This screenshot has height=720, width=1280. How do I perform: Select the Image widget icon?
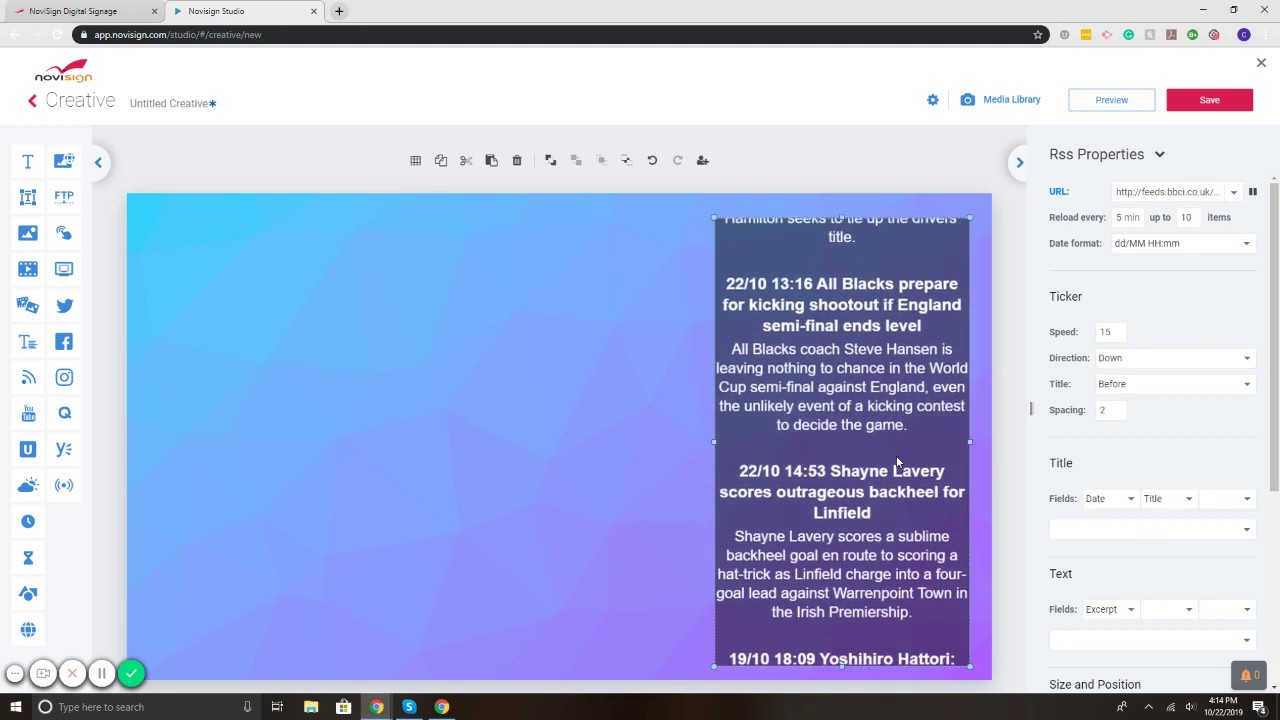pyautogui.click(x=28, y=233)
